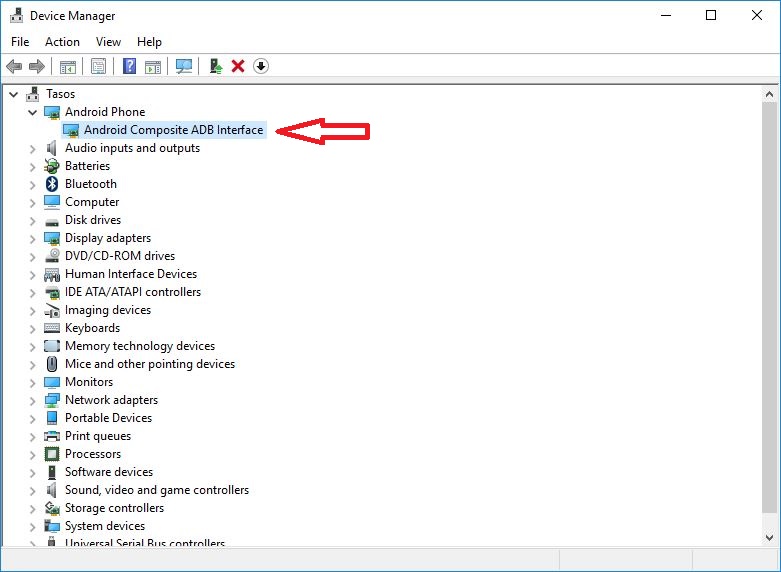Screen dimensions: 781x572
Task: Click the blue Help question mark icon
Action: (129, 66)
